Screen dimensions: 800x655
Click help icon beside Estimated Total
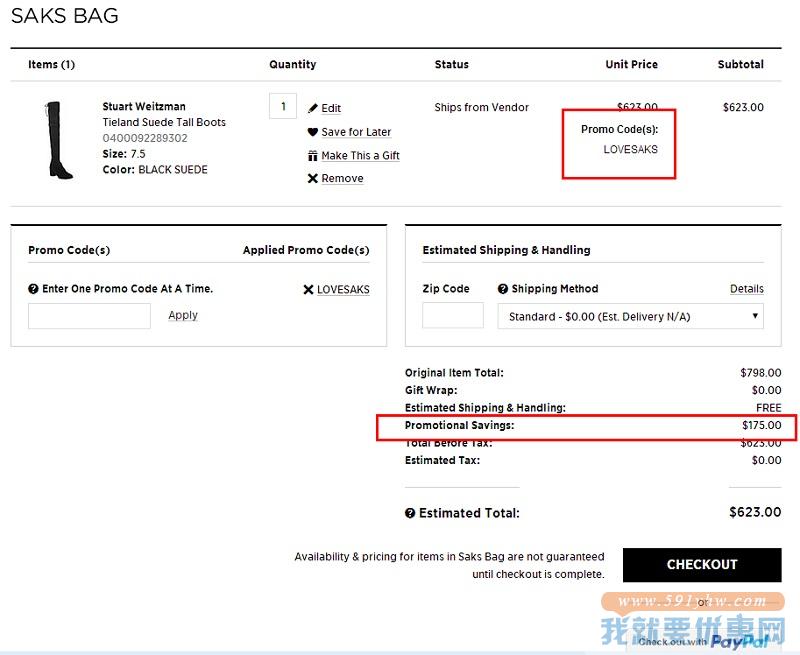coord(410,513)
